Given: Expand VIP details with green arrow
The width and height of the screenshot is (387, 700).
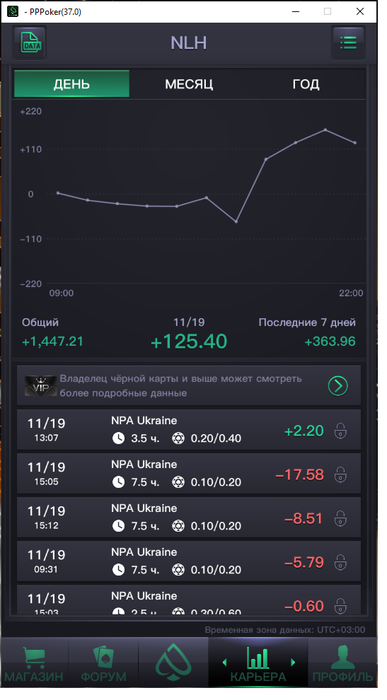Looking at the screenshot, I should pyautogui.click(x=338, y=386).
